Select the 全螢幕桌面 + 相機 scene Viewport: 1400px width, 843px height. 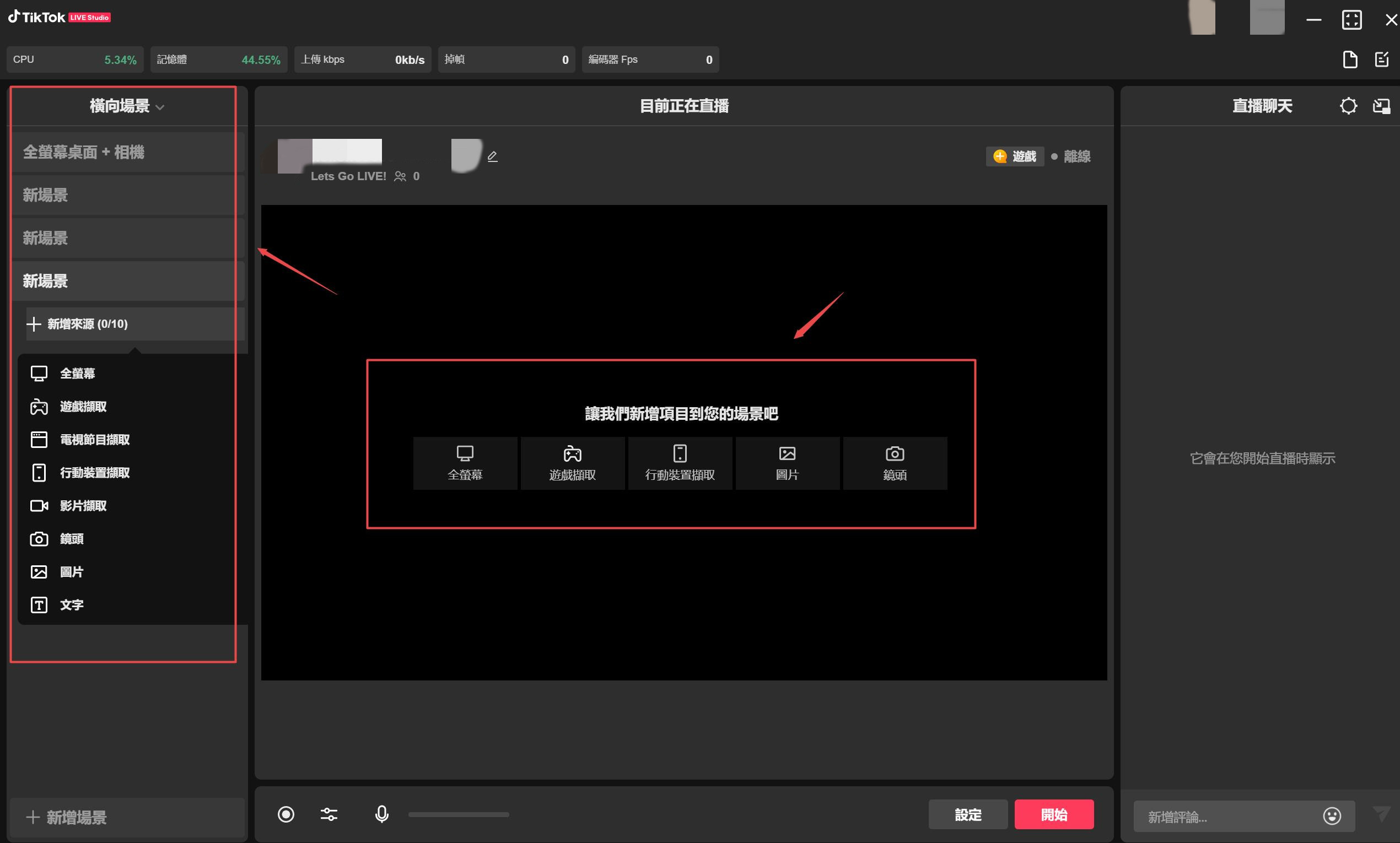point(84,152)
